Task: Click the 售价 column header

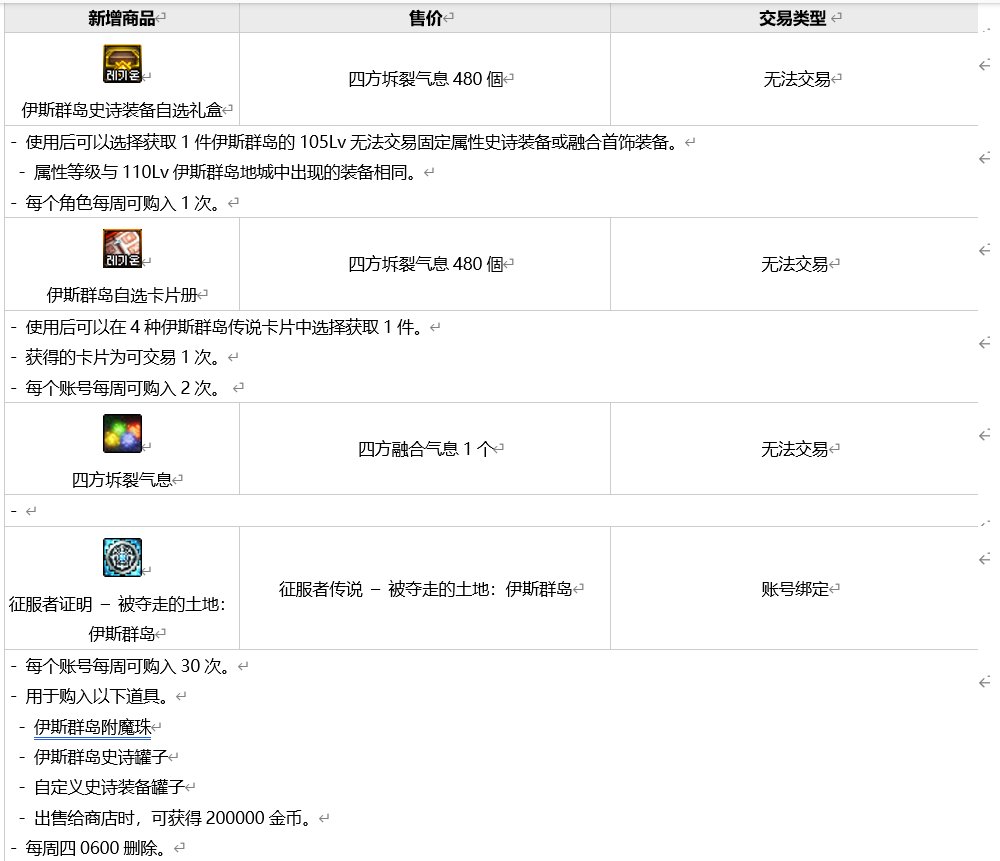Action: point(423,17)
